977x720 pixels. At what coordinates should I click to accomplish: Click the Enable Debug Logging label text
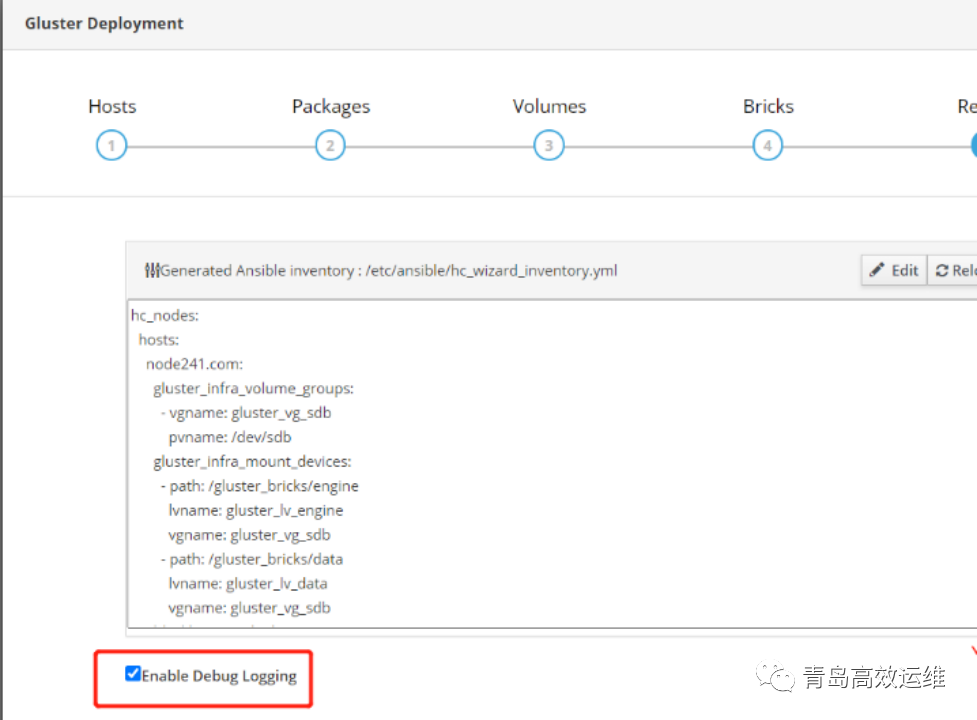pyautogui.click(x=219, y=676)
